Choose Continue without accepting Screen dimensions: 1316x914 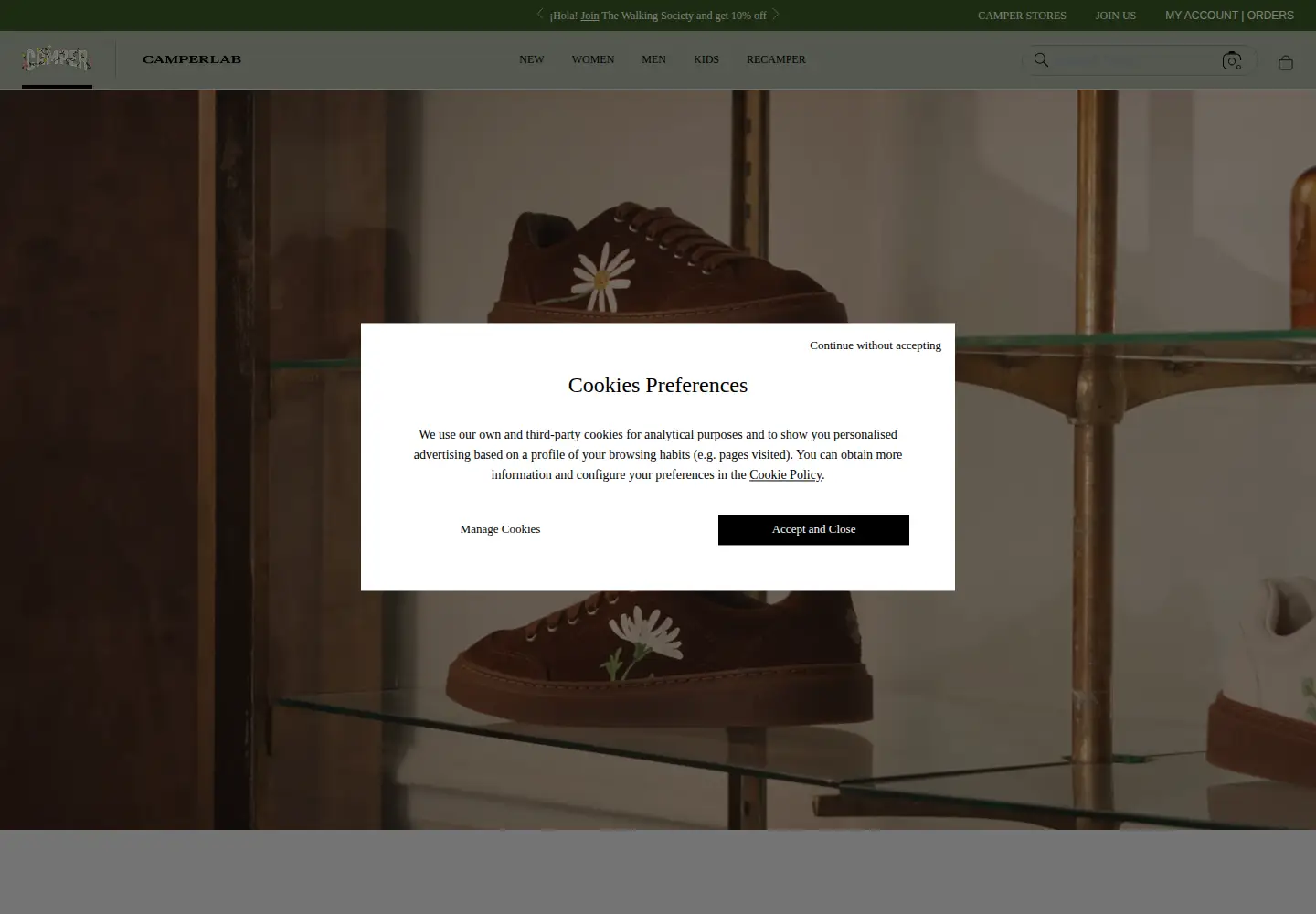876,345
